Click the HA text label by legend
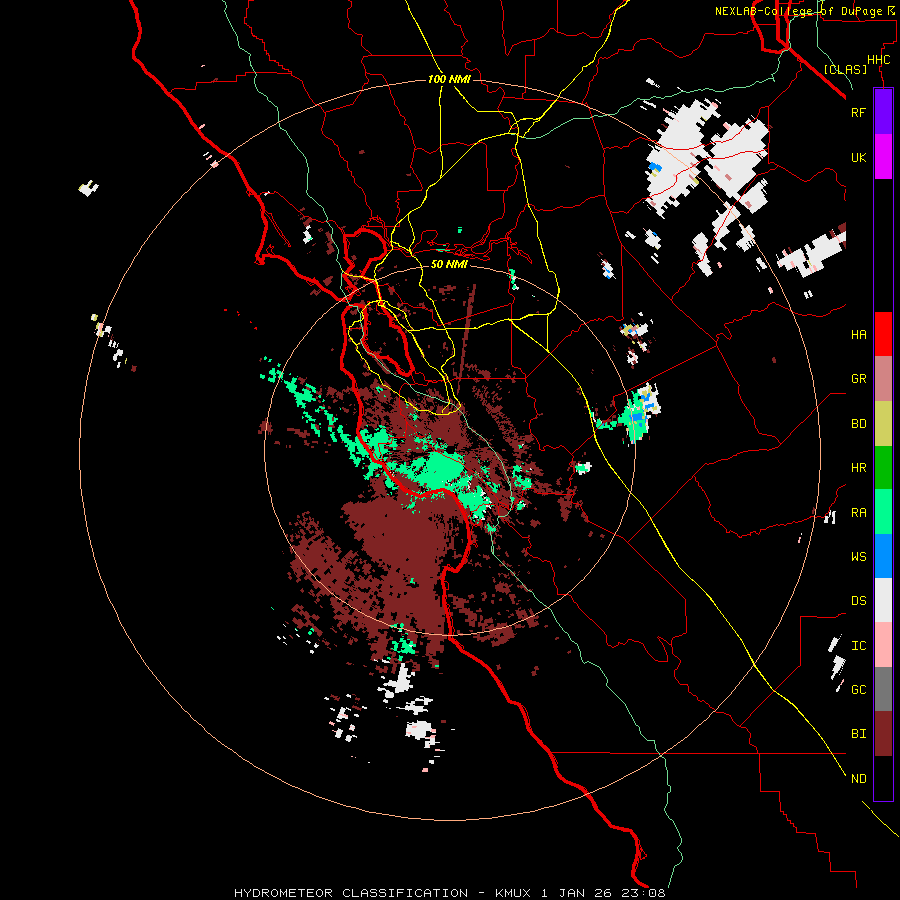The height and width of the screenshot is (900, 900). click(858, 335)
